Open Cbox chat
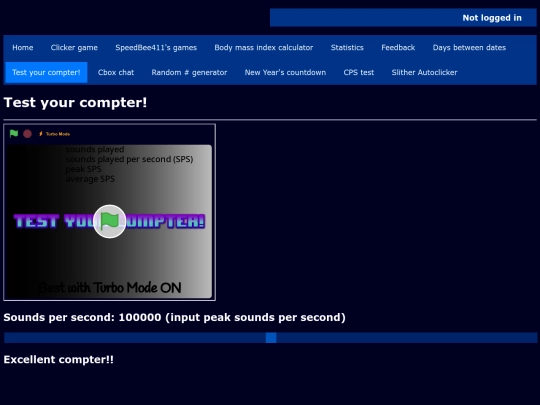Screen dimensions: 540x405 [x=116, y=72]
